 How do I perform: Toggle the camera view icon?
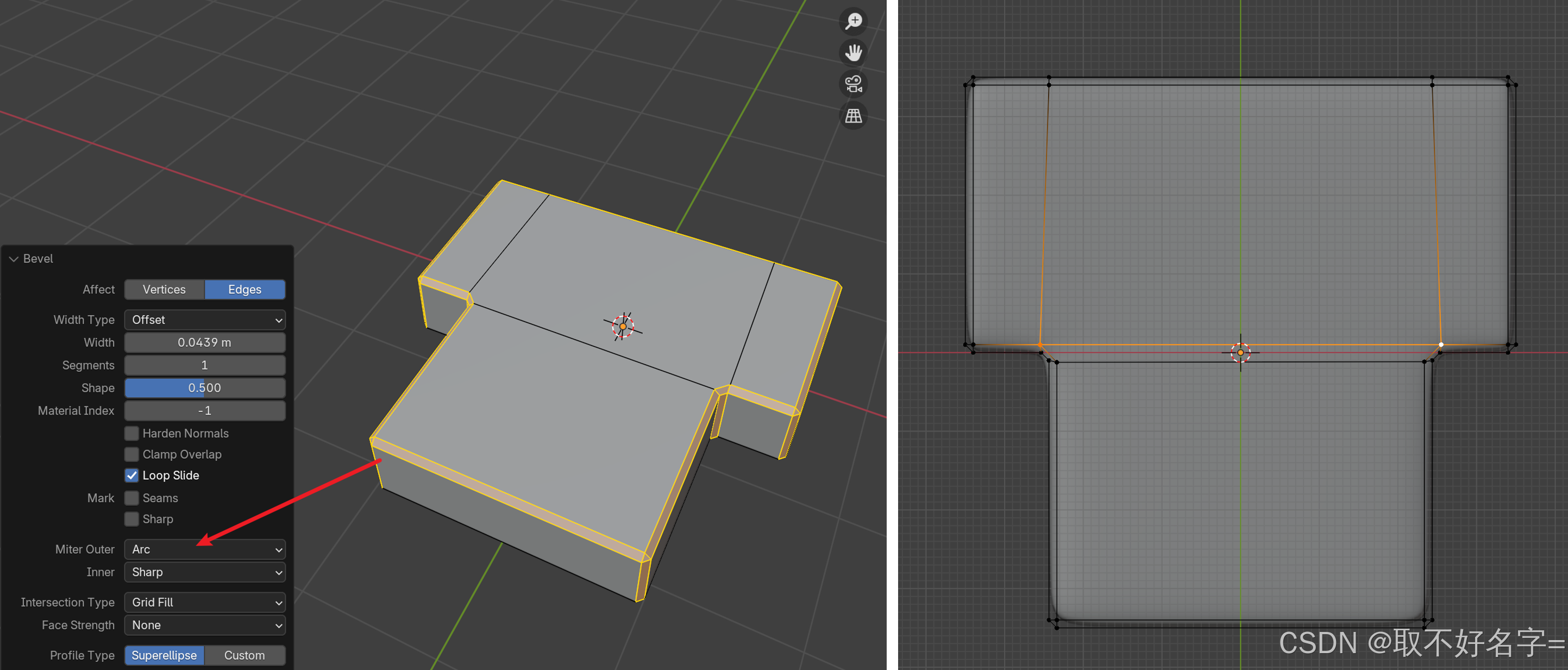click(x=854, y=84)
